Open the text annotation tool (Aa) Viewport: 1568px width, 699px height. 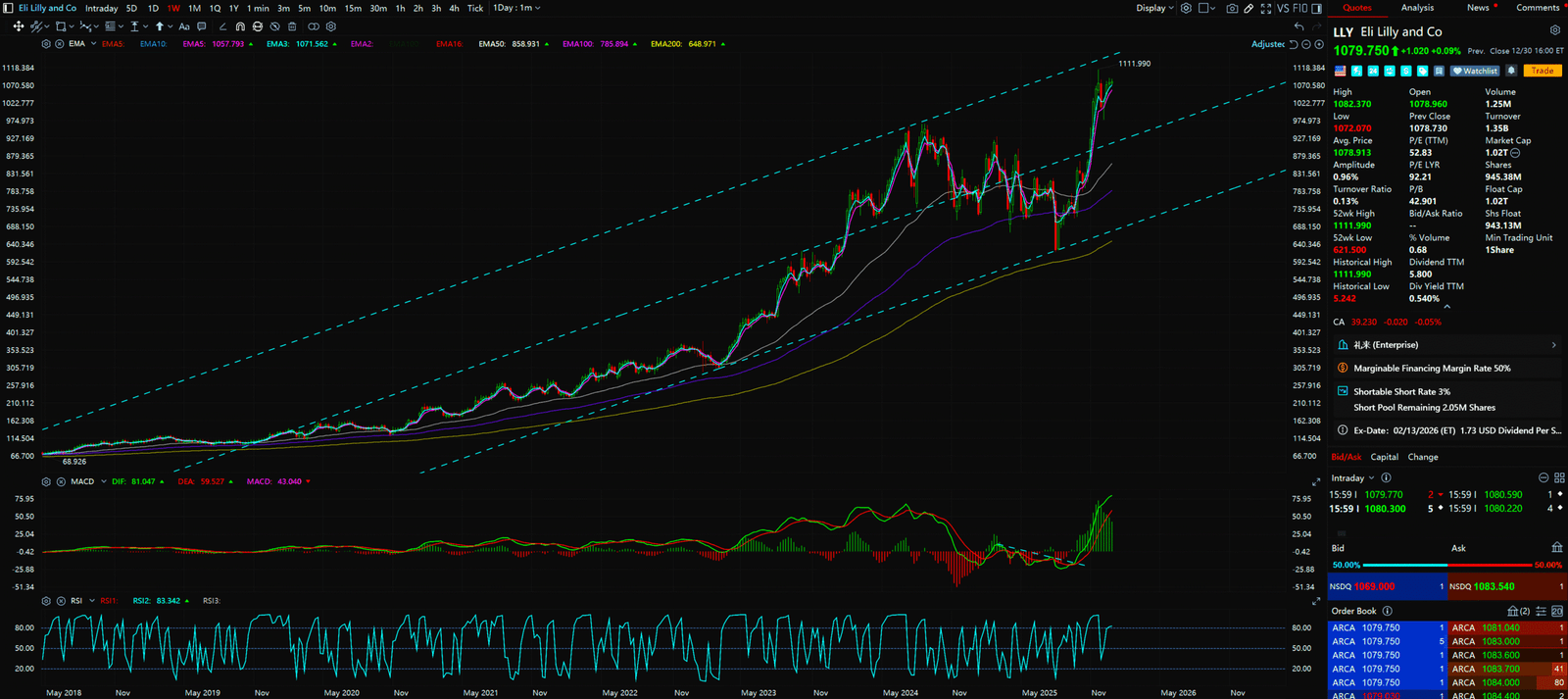(184, 26)
